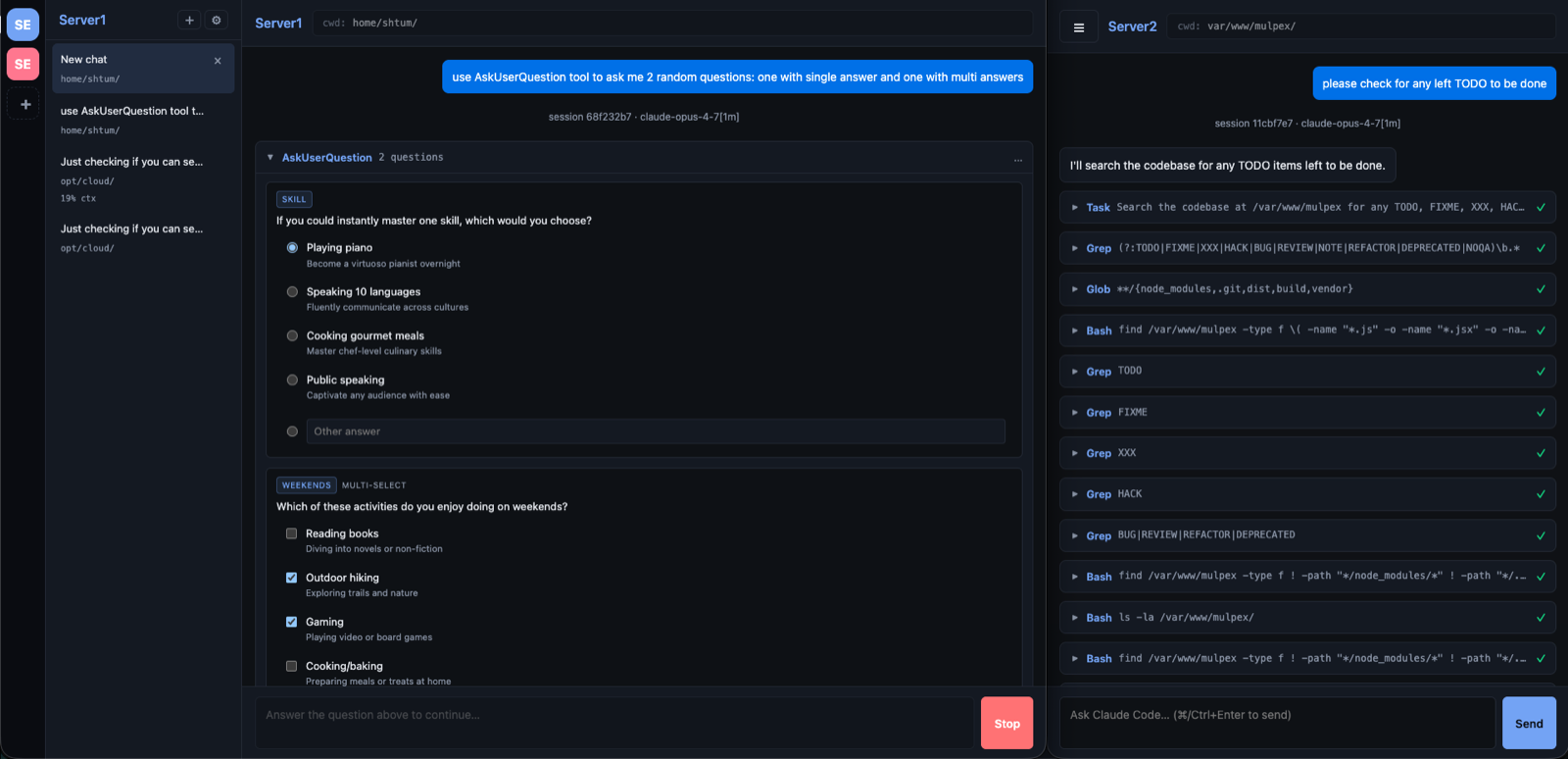The height and width of the screenshot is (759, 1568).
Task: Close the New chat session
Action: pos(218,61)
